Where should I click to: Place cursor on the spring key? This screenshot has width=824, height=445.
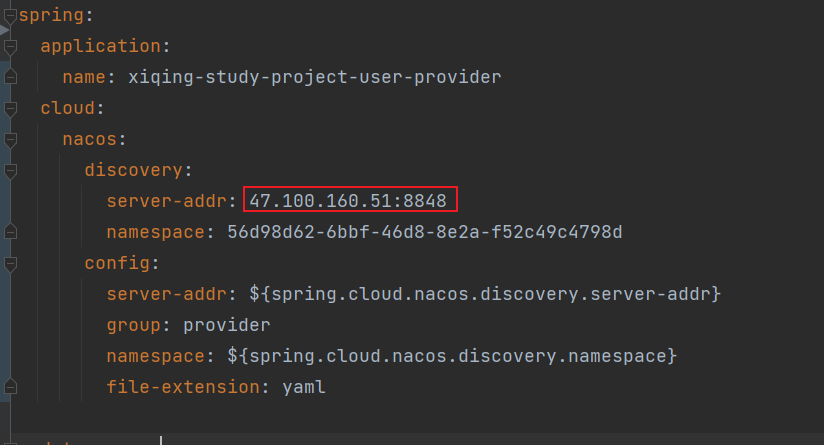(52, 16)
